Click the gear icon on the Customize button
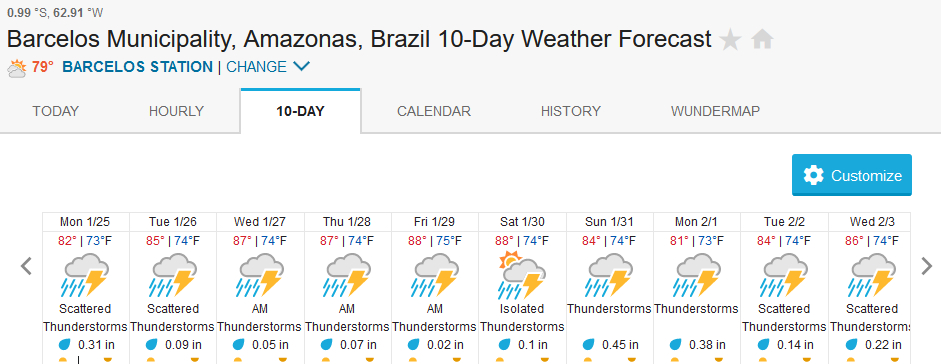941x364 pixels. 813,175
